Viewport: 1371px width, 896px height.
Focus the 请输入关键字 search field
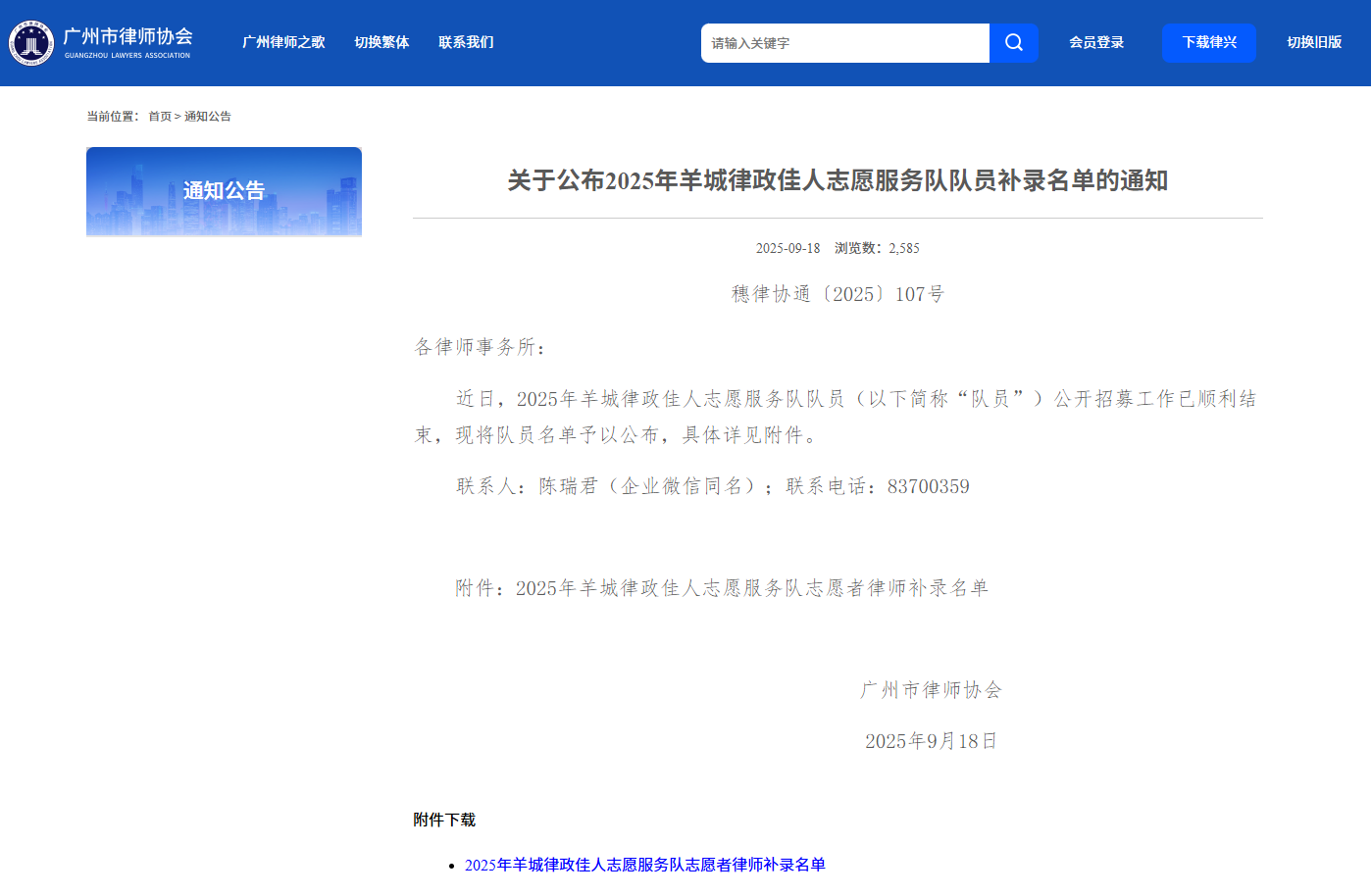tap(843, 43)
